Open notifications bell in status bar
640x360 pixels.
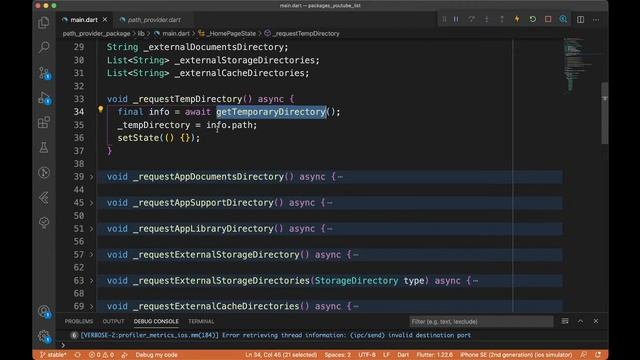point(598,355)
